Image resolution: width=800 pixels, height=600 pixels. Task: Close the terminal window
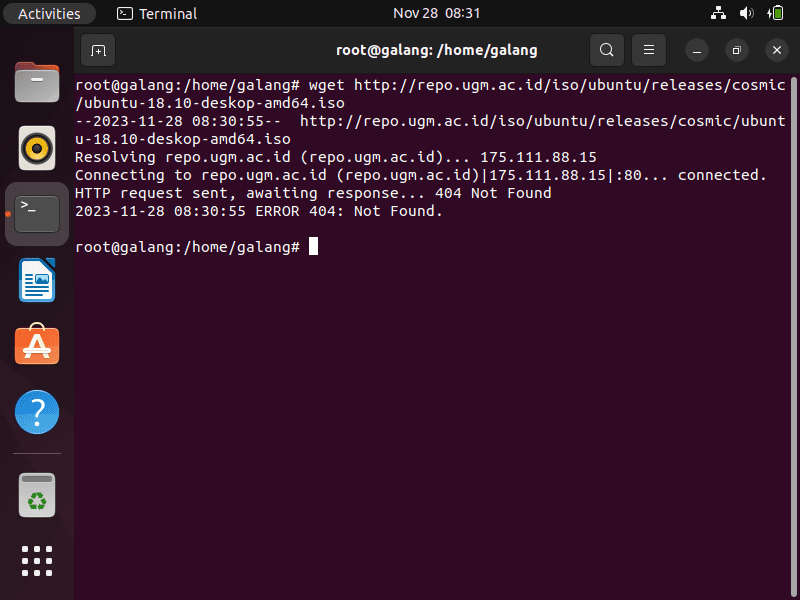pos(777,50)
